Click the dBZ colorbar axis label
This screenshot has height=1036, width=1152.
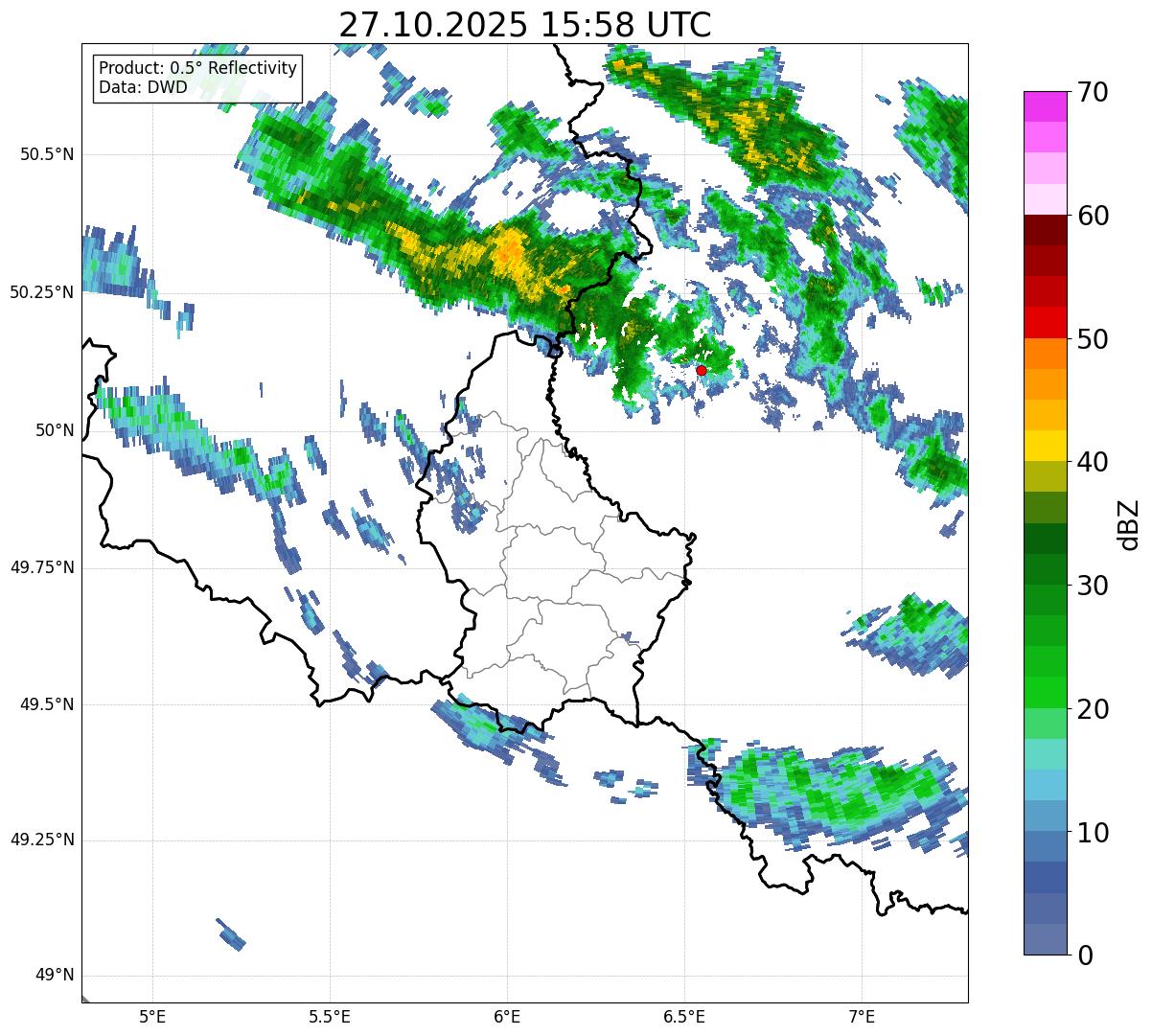click(x=1130, y=523)
